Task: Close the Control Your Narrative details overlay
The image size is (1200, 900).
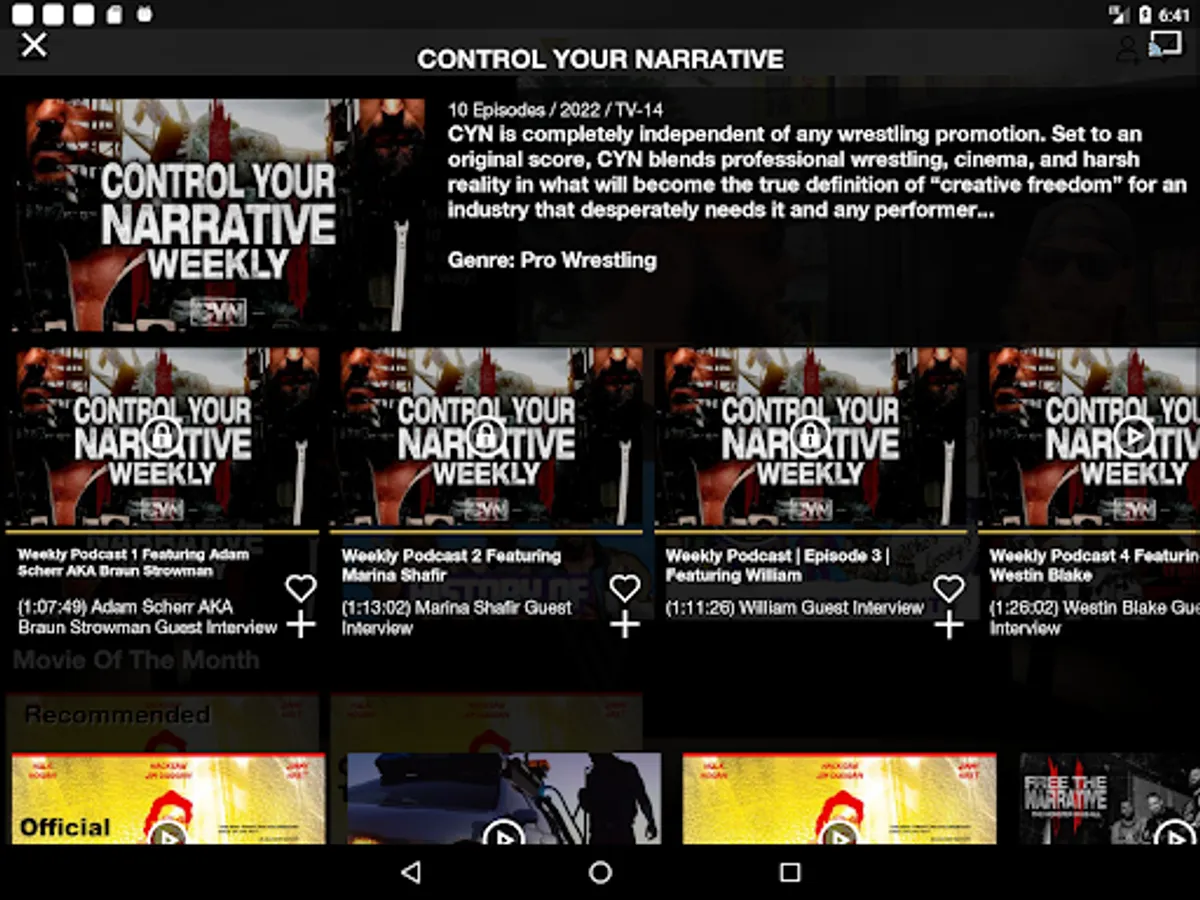Action: coord(34,45)
